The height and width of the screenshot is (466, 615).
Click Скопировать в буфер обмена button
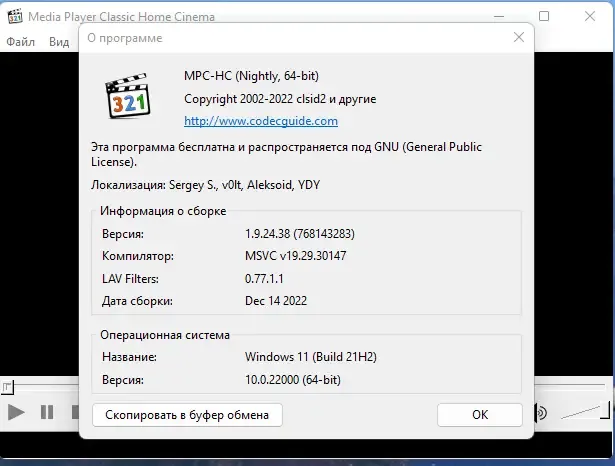pos(187,415)
